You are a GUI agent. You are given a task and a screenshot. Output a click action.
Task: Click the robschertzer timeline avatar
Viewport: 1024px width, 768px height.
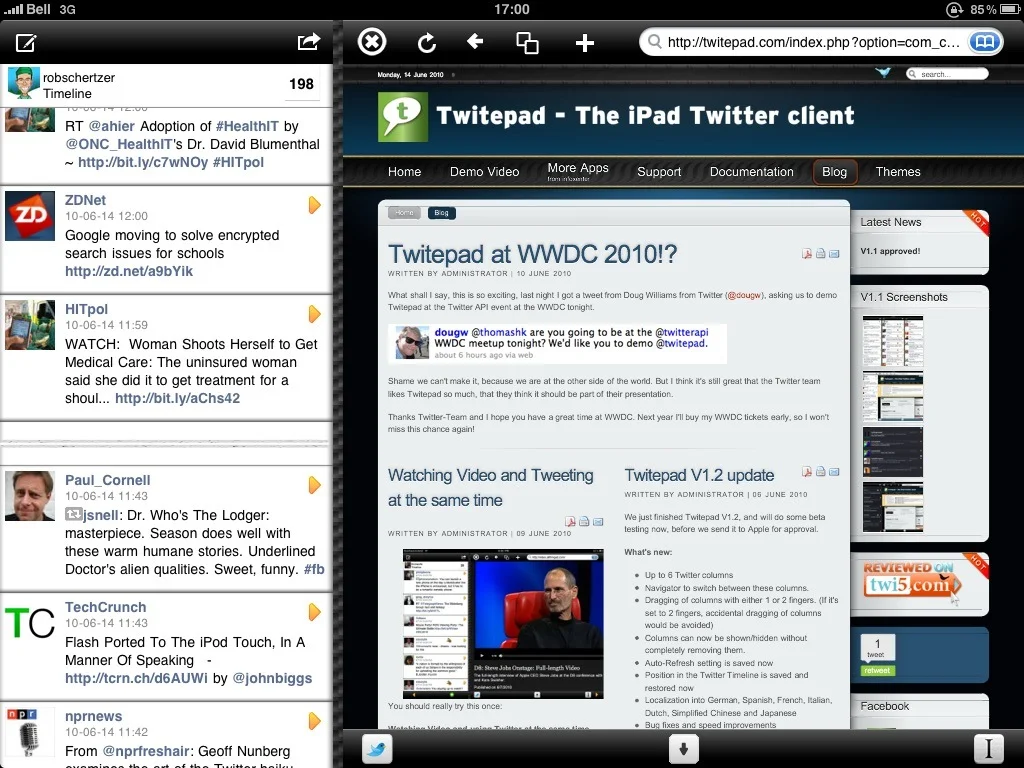point(23,83)
